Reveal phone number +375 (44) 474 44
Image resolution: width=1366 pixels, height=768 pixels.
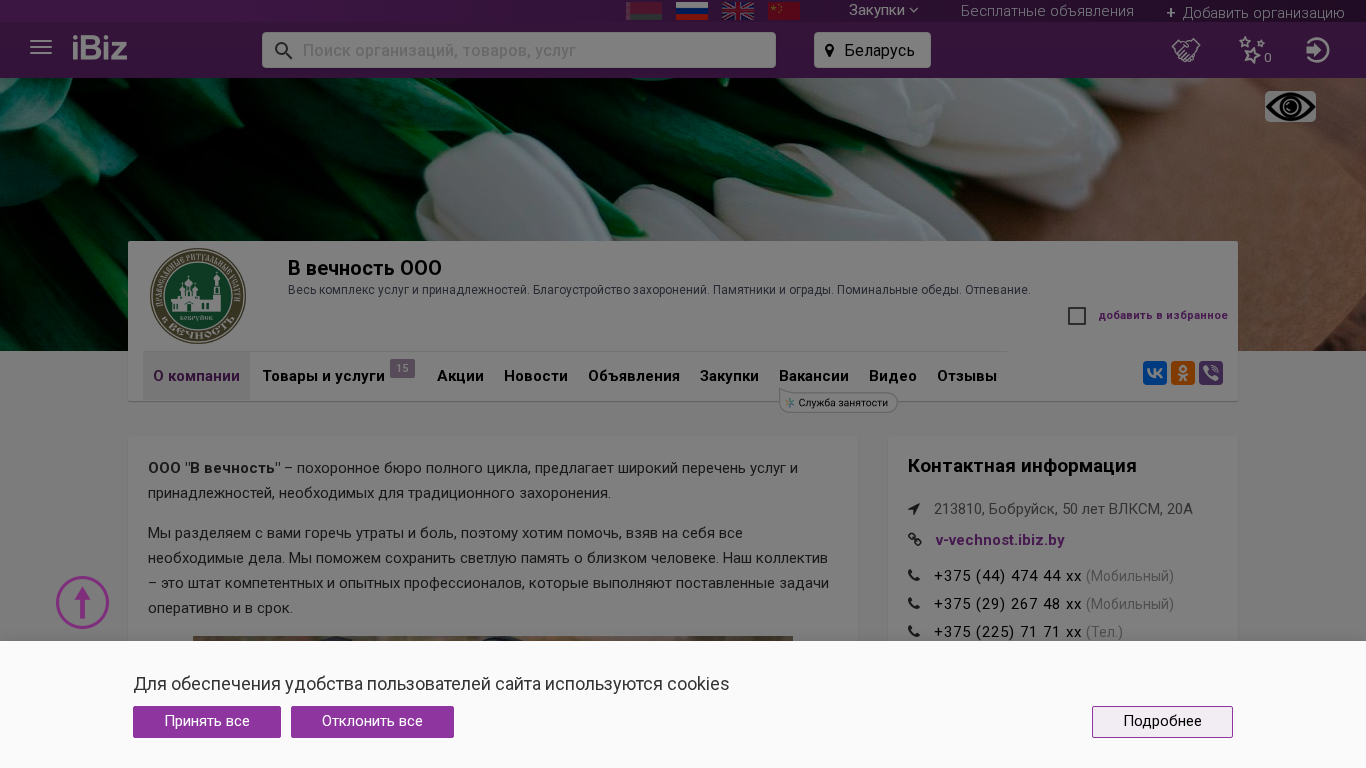[x=1008, y=576]
